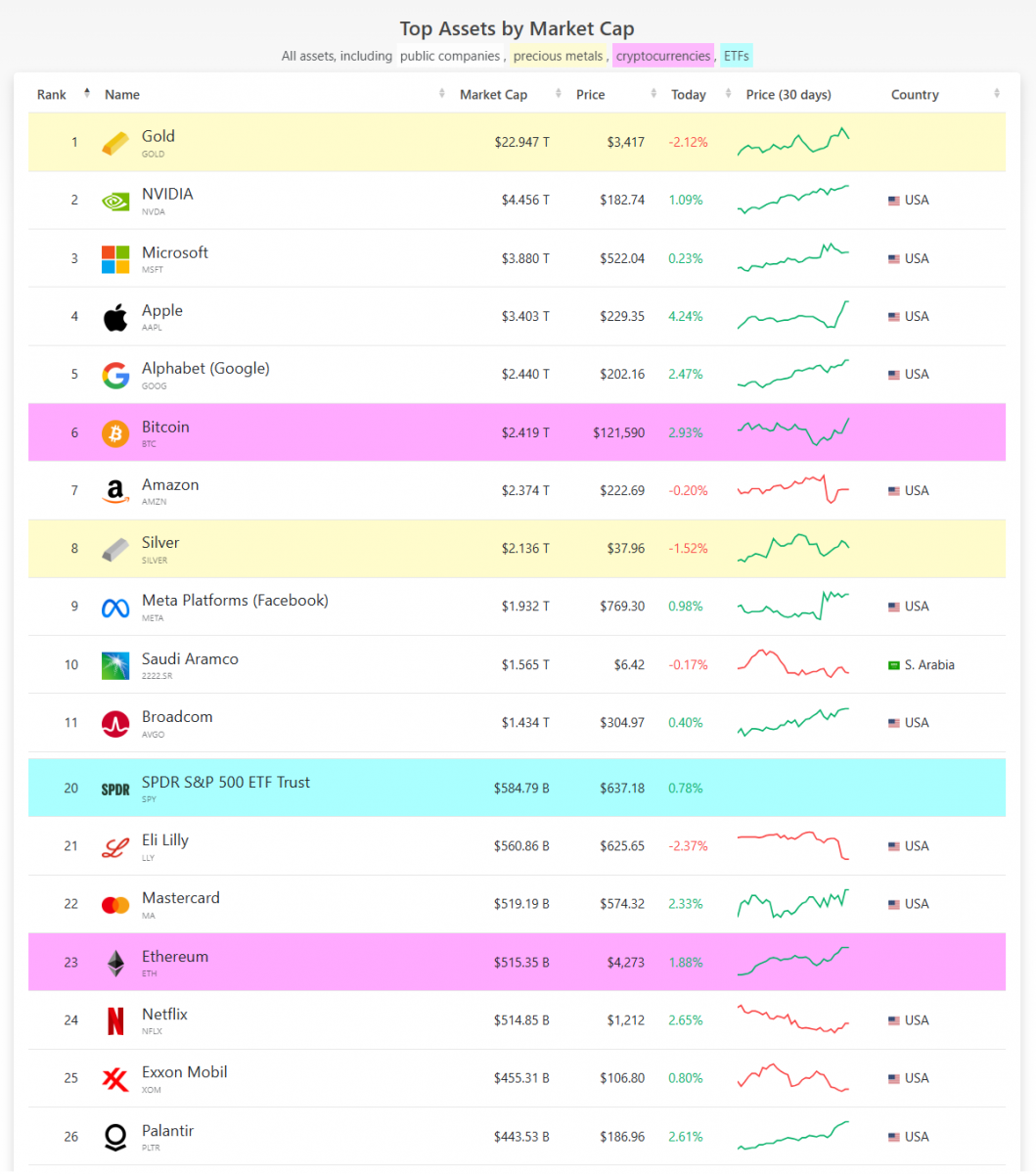Sort the table by Rank
Screen dimensions: 1036x1174
52,95
